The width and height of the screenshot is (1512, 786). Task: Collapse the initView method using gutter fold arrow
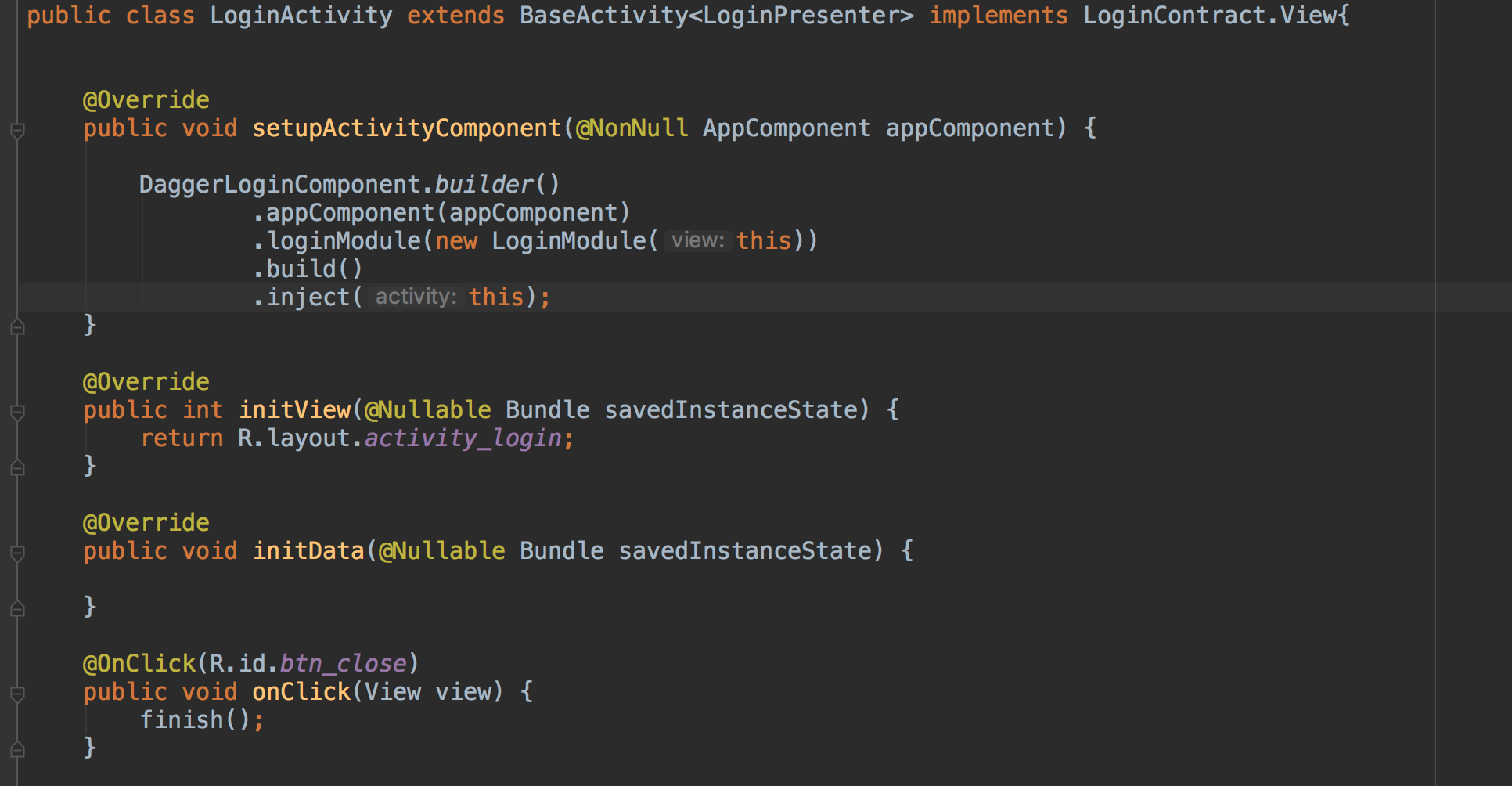16,413
